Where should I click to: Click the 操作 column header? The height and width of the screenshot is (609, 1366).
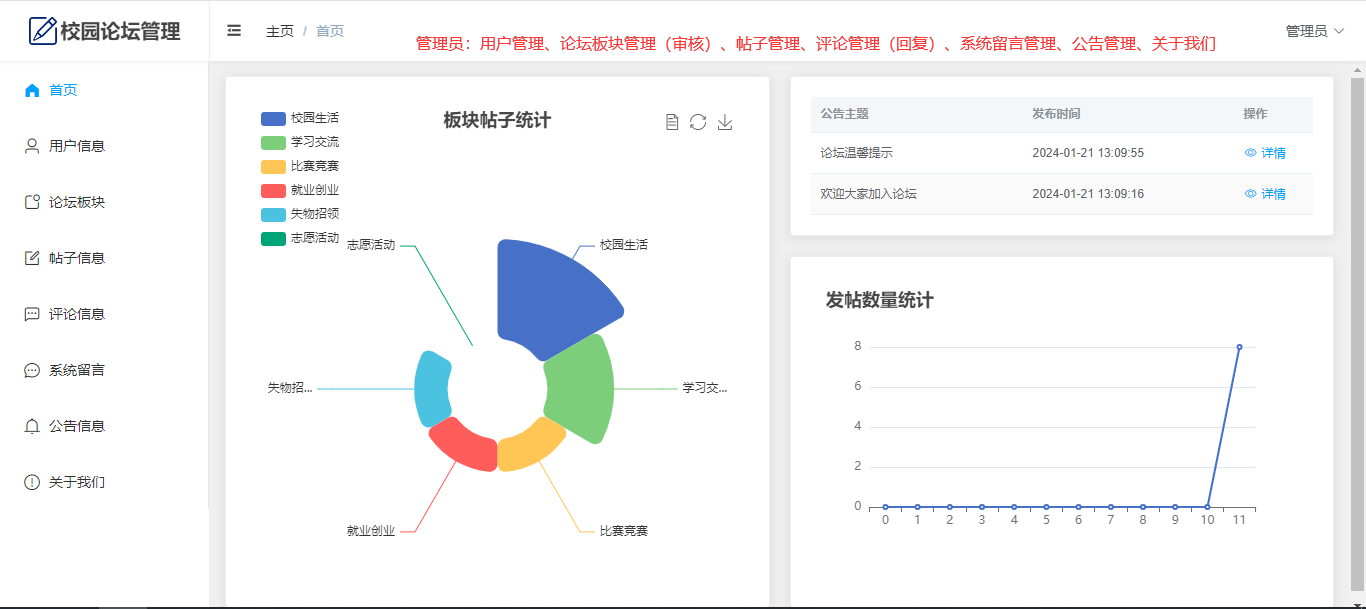click(1255, 114)
